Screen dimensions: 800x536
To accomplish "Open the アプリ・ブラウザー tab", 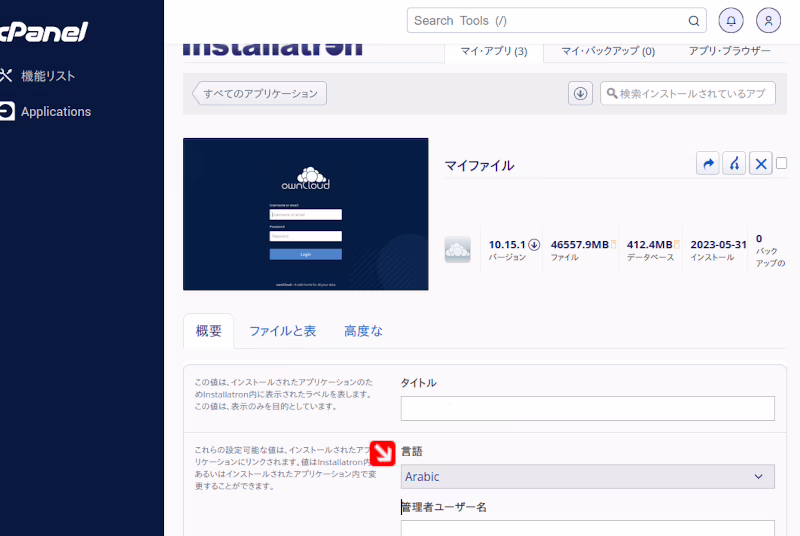I will tap(729, 51).
